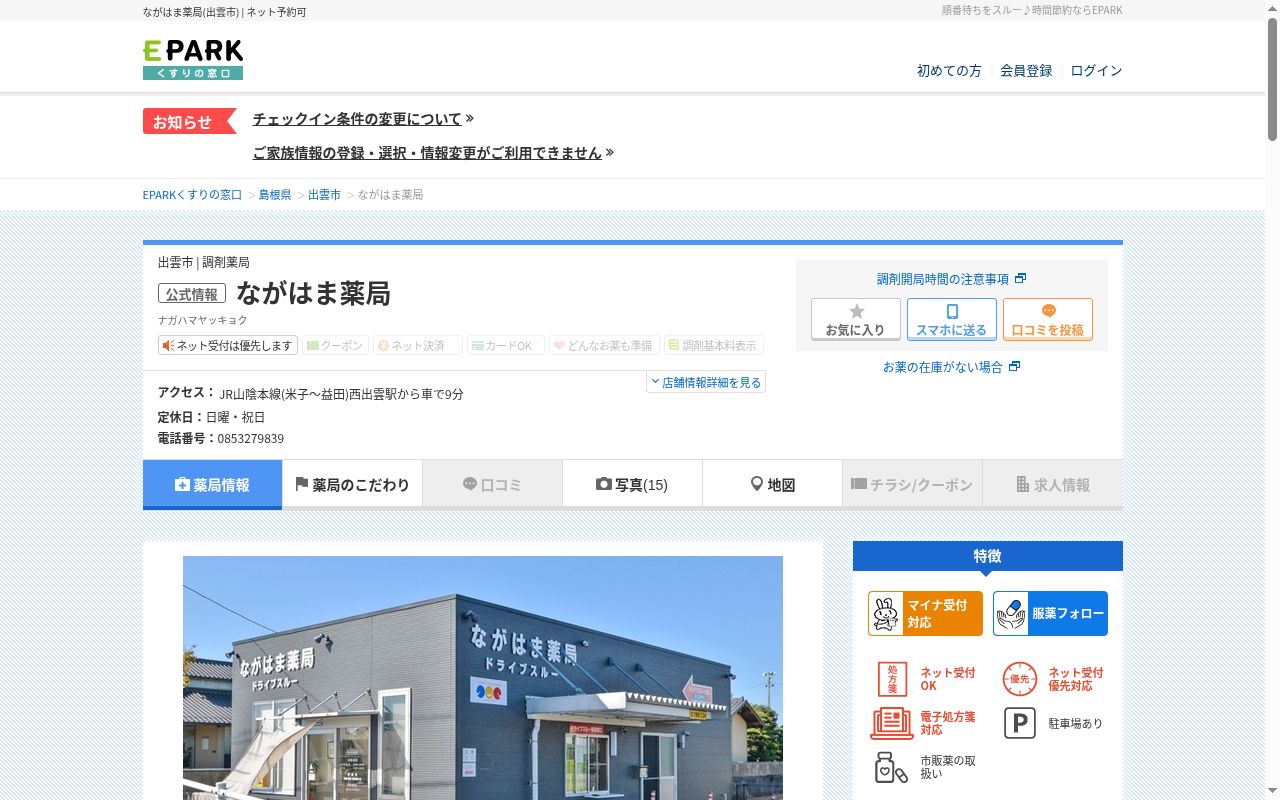Click the ながはま薬局 heading
The image size is (1280, 800).
(313, 293)
